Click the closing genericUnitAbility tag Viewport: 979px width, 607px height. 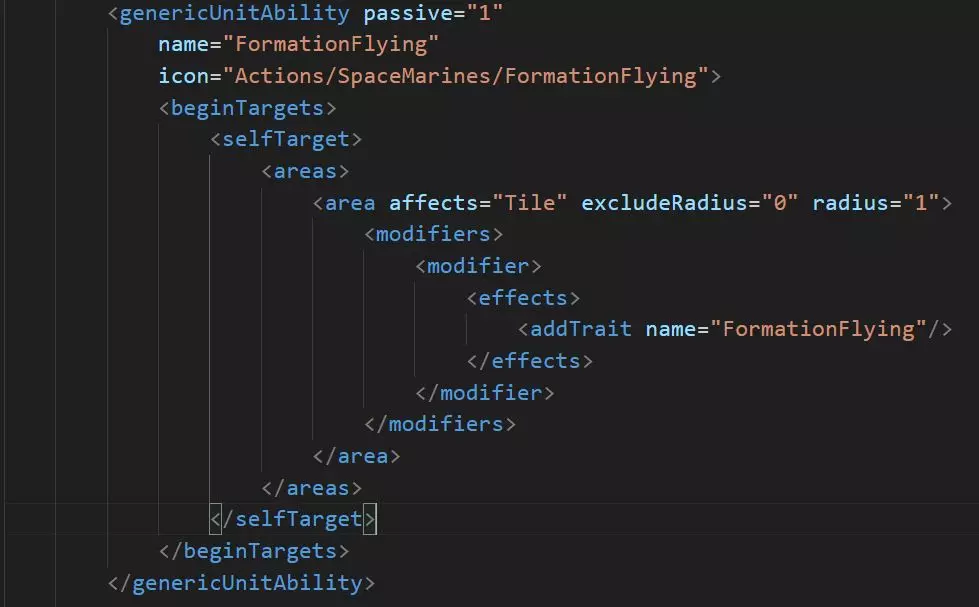(x=241, y=583)
